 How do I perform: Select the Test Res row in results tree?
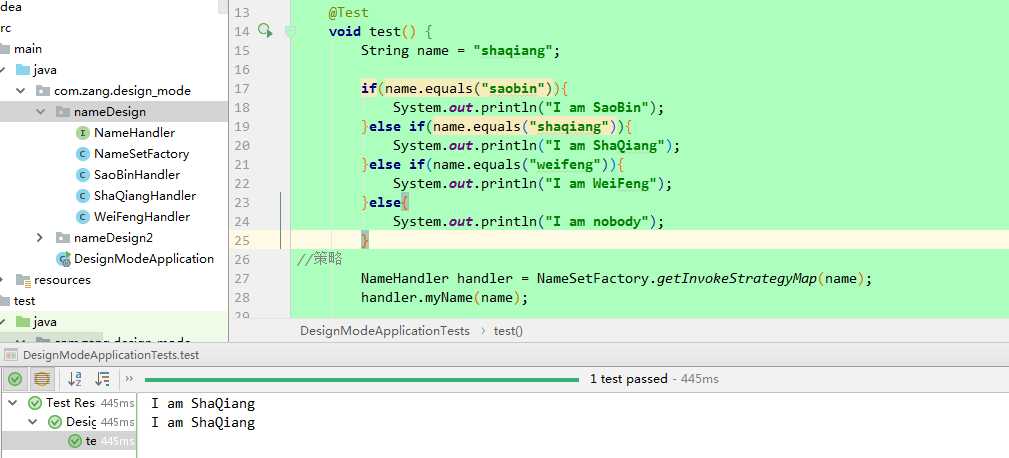[x=68, y=403]
